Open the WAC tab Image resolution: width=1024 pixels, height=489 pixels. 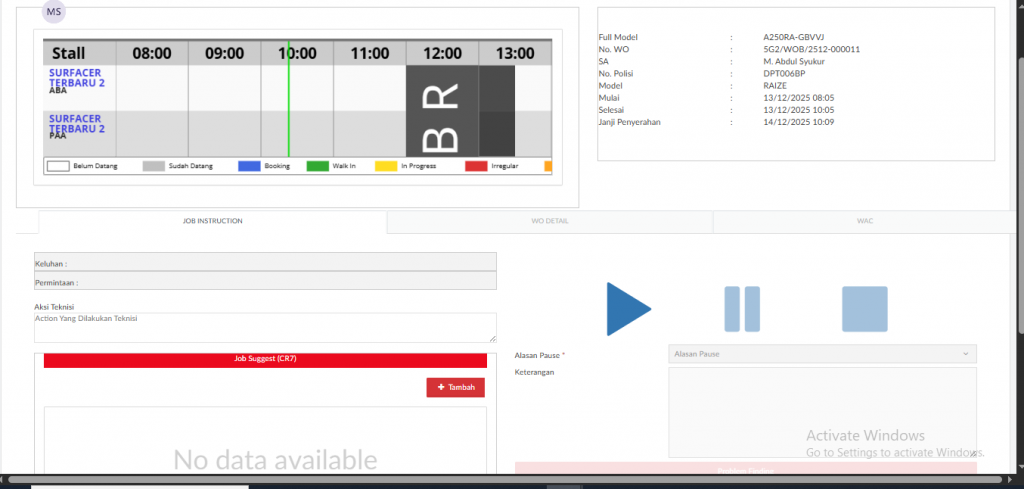pyautogui.click(x=865, y=221)
